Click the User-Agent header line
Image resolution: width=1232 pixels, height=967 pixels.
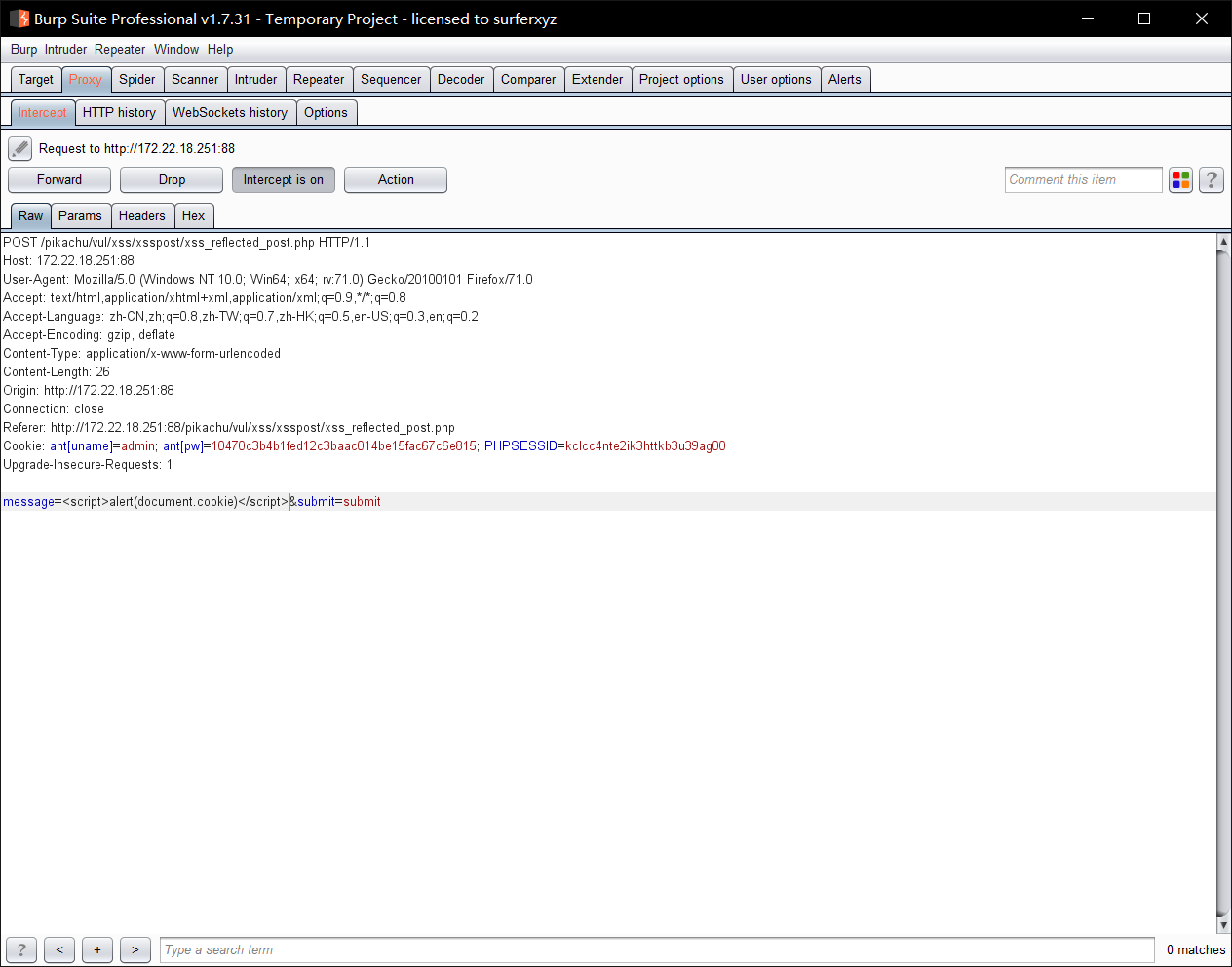[268, 279]
